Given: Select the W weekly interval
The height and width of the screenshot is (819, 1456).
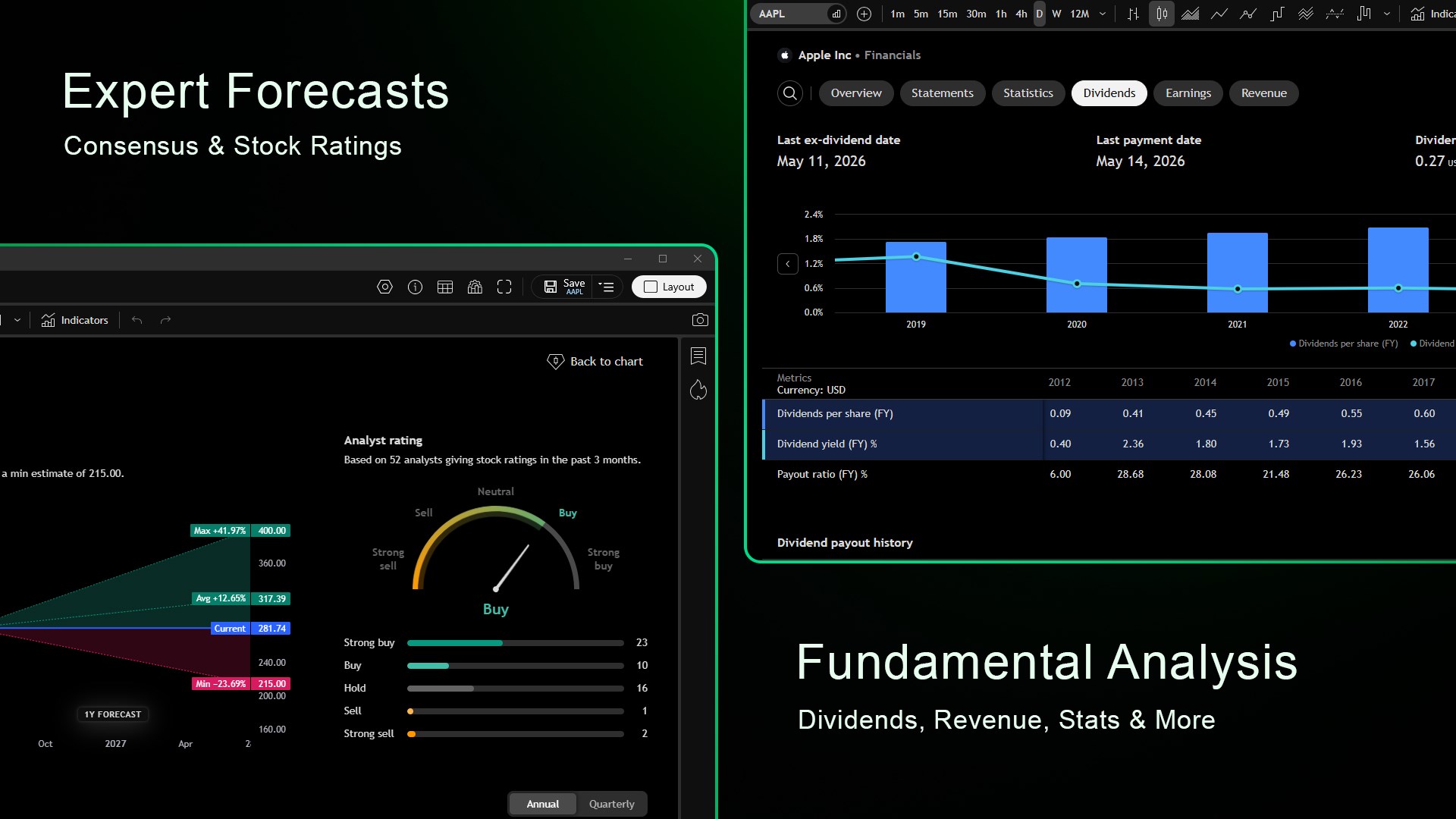Looking at the screenshot, I should [1056, 14].
